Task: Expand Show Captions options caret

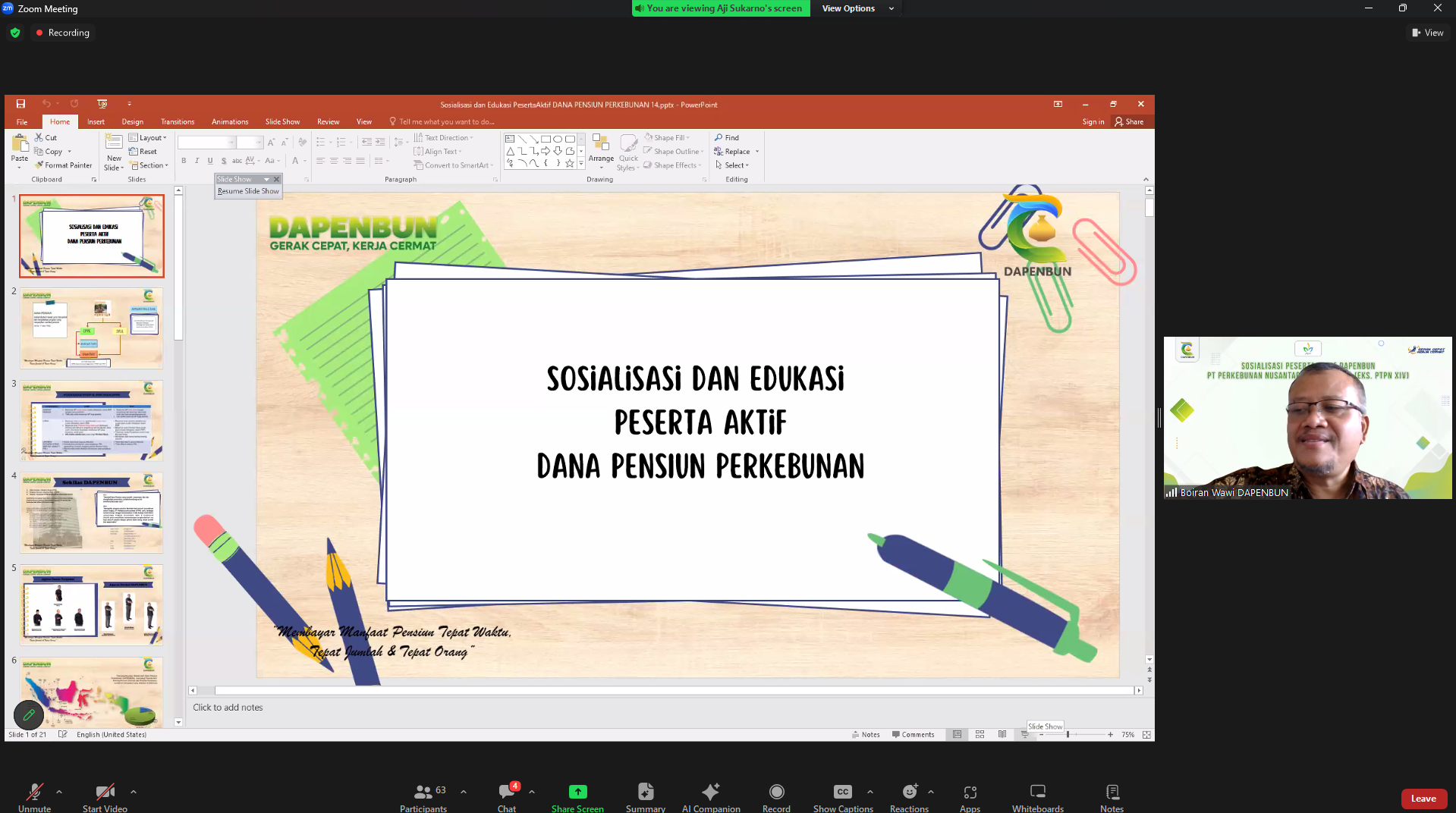Action: pyautogui.click(x=870, y=792)
